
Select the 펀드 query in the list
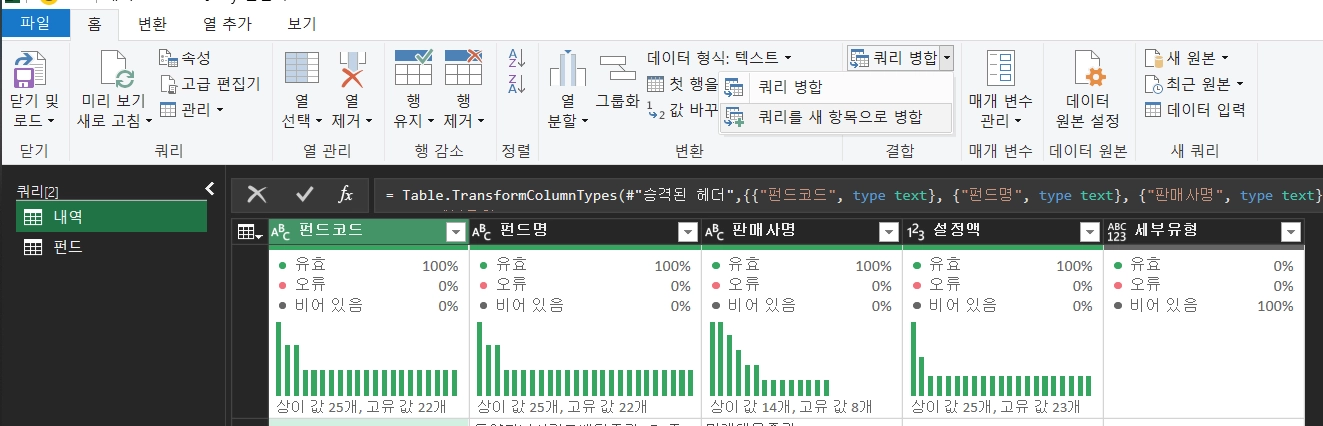pos(67,246)
